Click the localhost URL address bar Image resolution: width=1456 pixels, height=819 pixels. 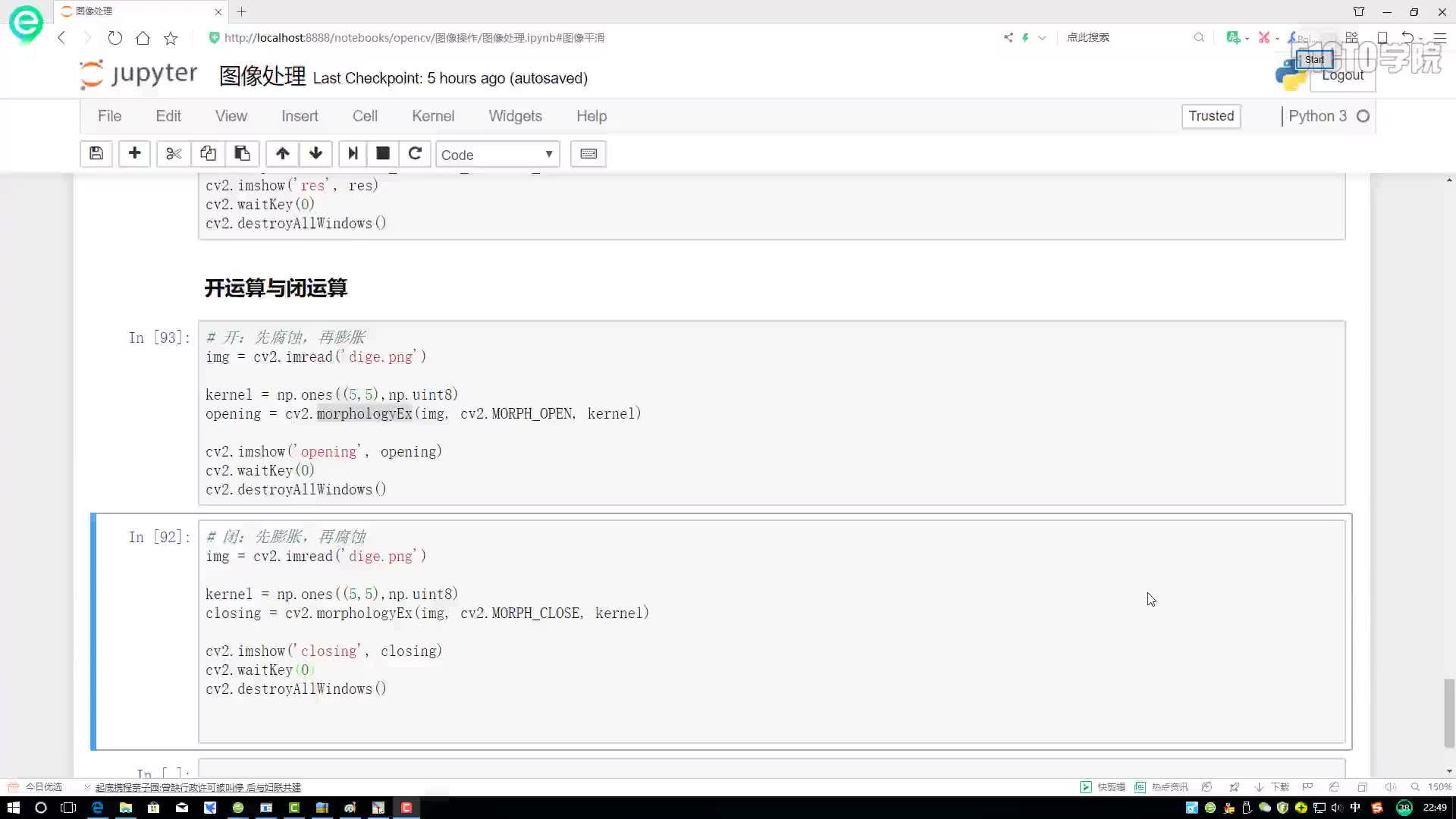pos(415,37)
